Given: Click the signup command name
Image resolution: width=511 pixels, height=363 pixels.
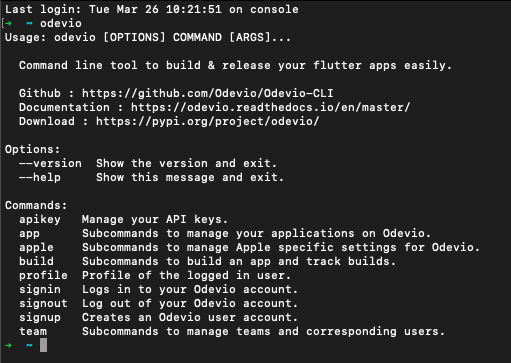Looking at the screenshot, I should pyautogui.click(x=40, y=317).
